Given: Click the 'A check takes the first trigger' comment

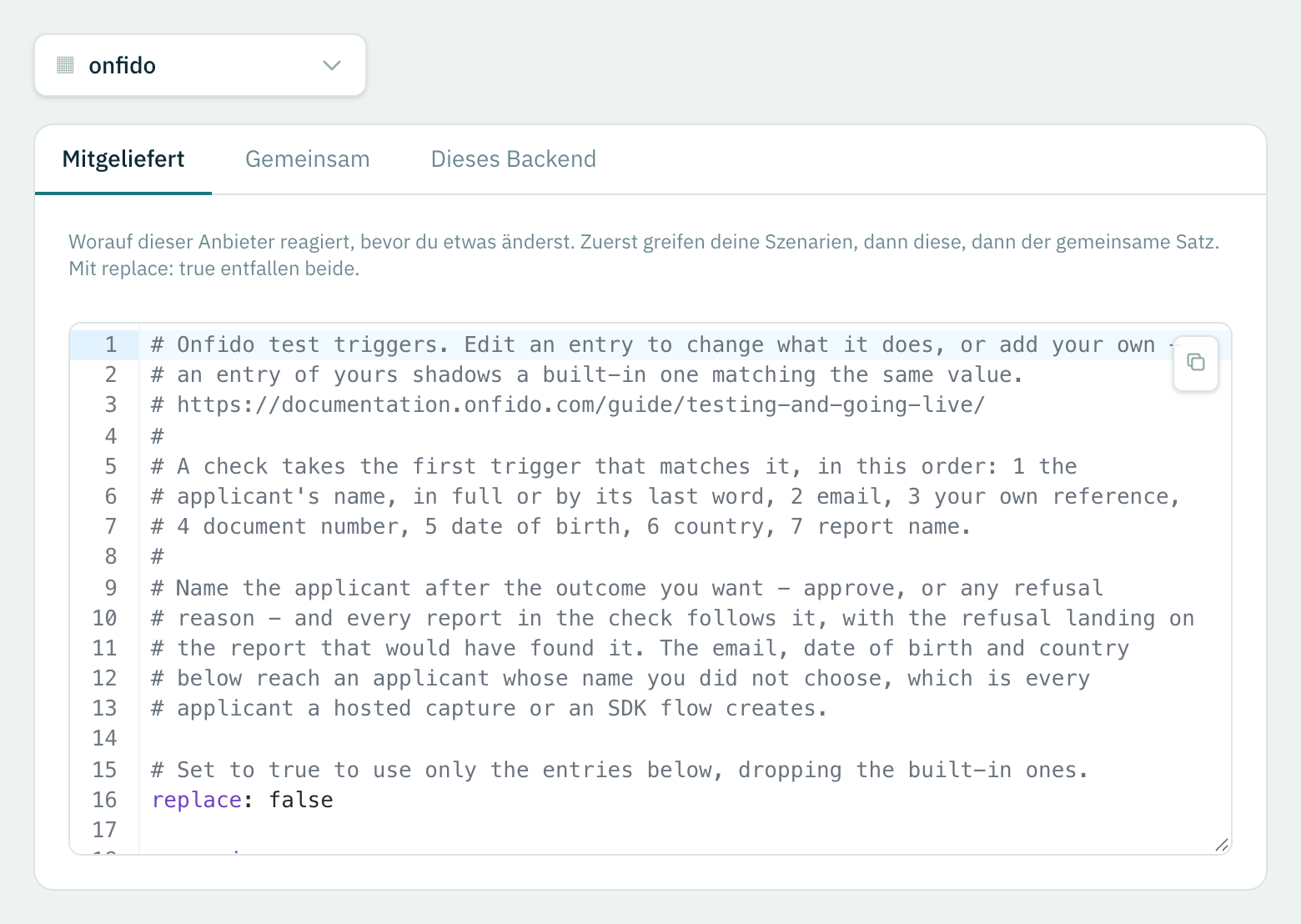Looking at the screenshot, I should coord(615,466).
